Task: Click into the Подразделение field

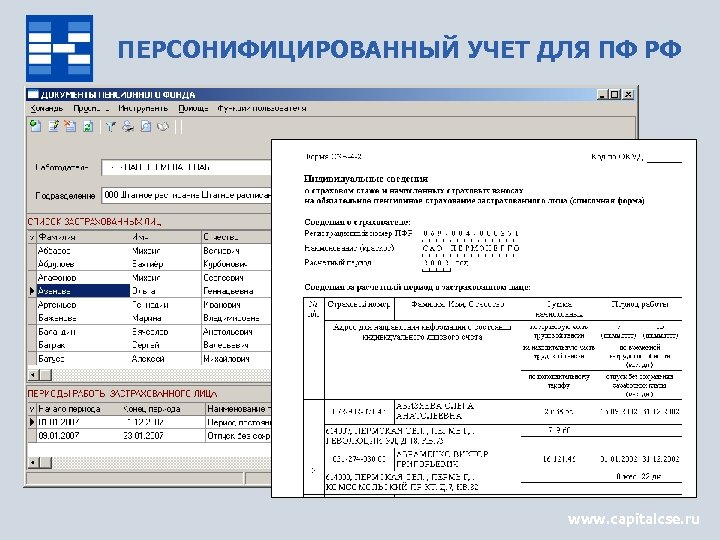Action: (x=186, y=195)
